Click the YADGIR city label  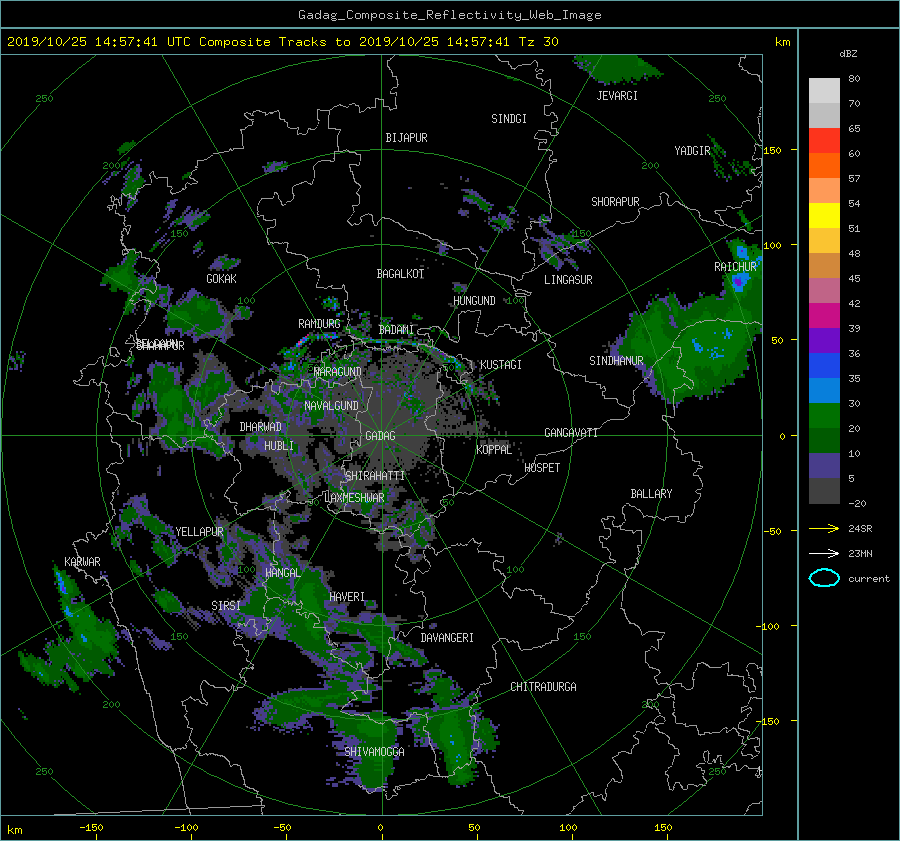[x=692, y=151]
